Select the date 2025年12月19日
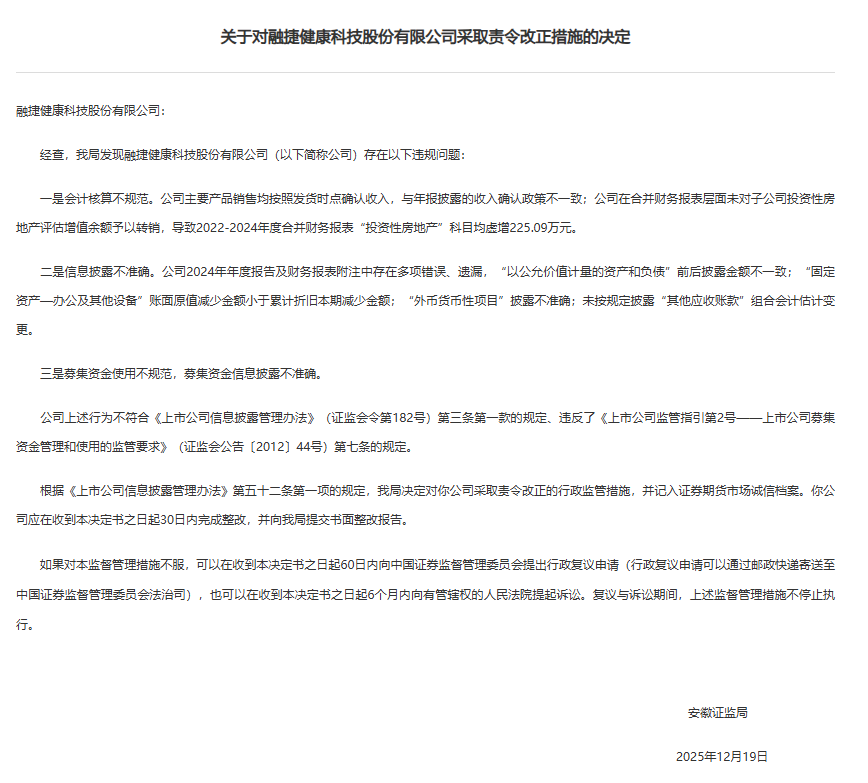 point(722,757)
